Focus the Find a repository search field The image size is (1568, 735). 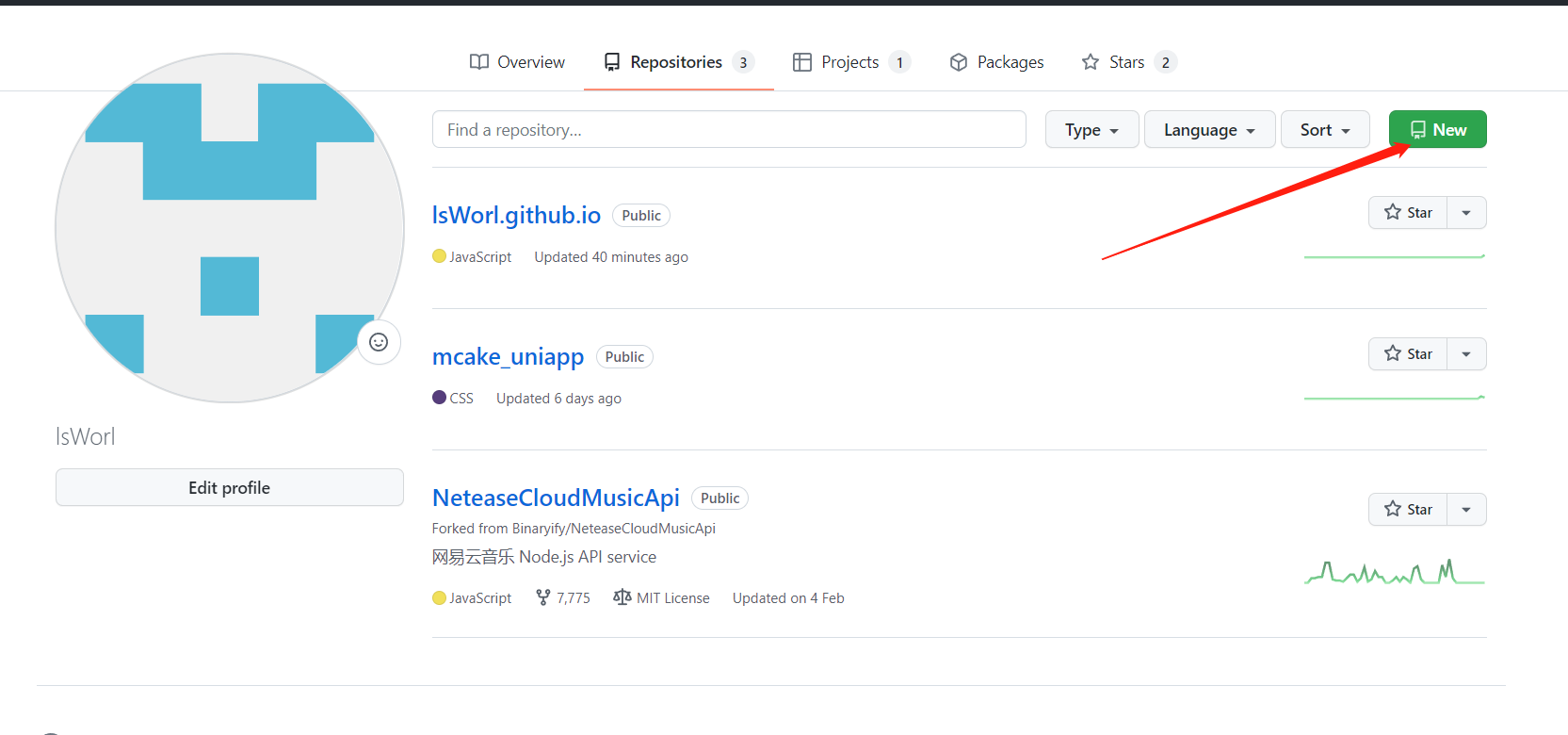pyautogui.click(x=729, y=129)
